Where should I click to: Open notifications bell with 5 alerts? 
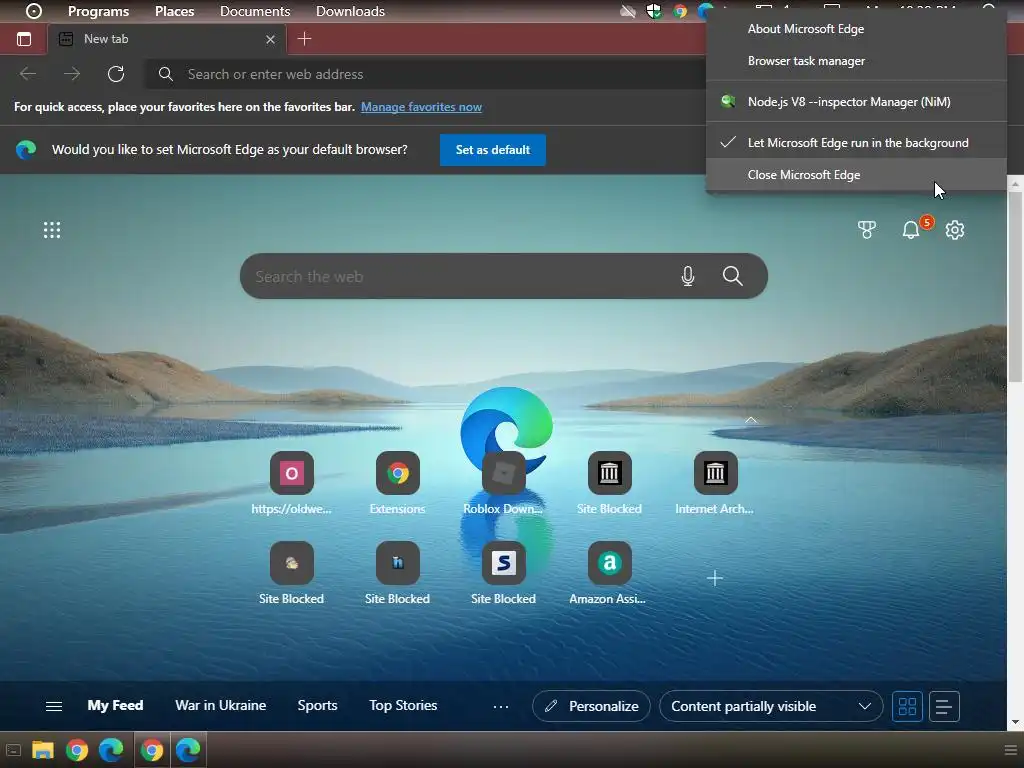pos(911,230)
